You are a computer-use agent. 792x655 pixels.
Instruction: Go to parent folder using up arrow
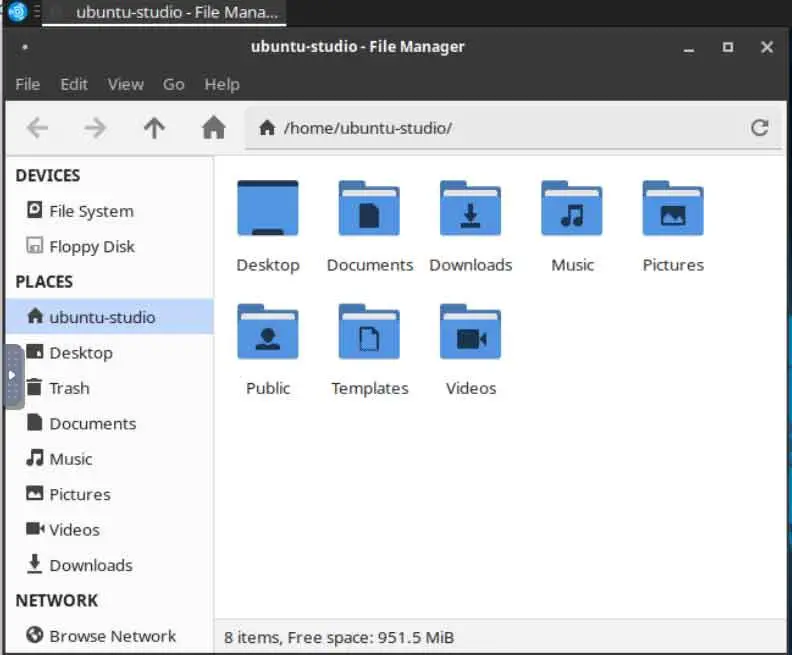[x=154, y=128]
